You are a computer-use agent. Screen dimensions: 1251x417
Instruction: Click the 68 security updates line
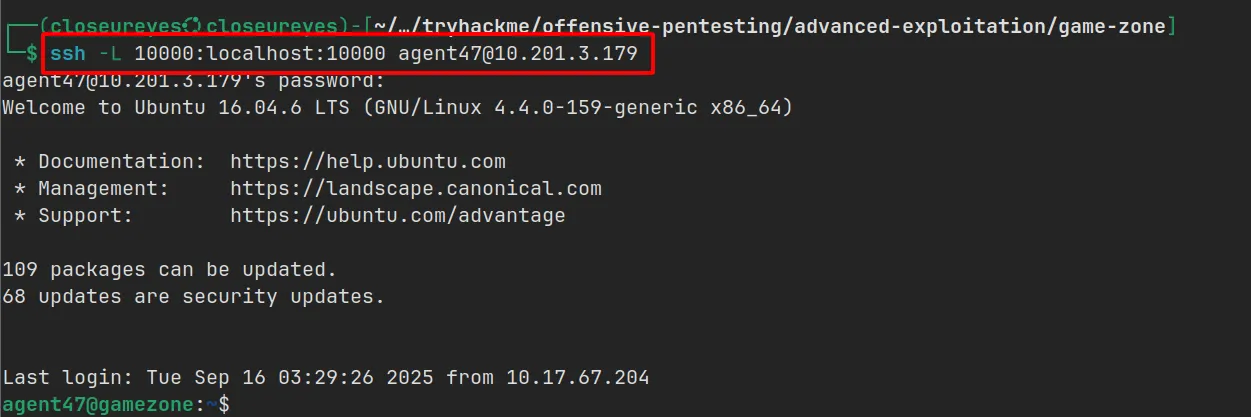[193, 296]
